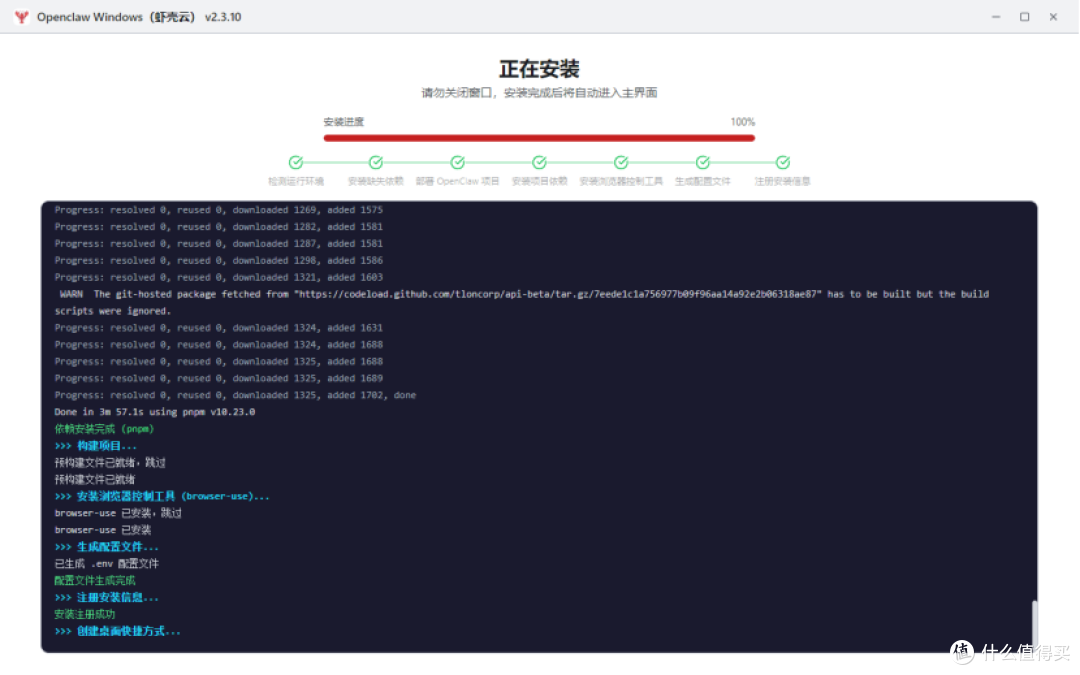Click the ">>> 注册安装信息..." log line
This screenshot has height=675, width=1080.
click(107, 598)
